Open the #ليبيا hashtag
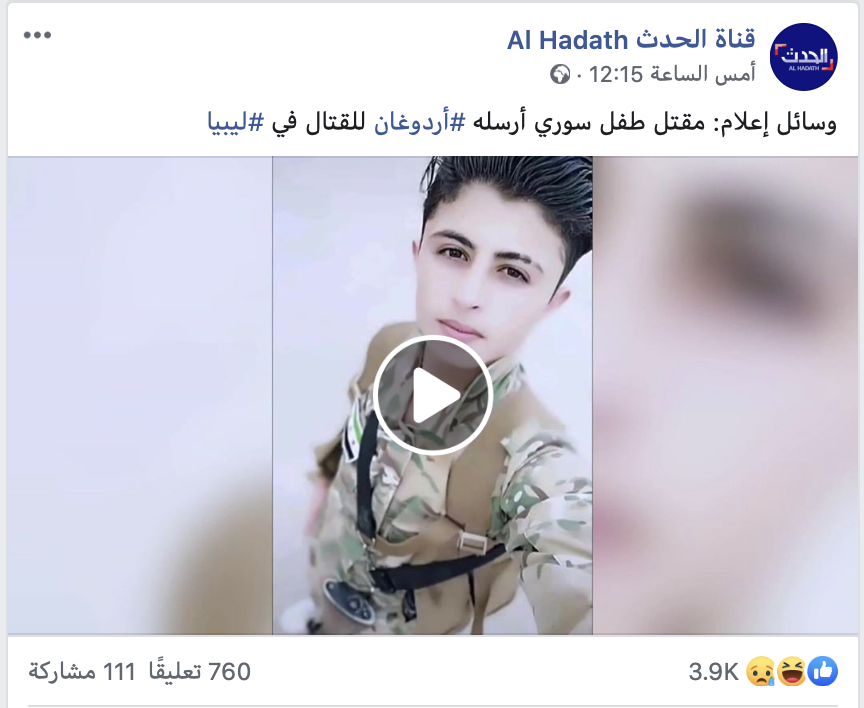 [236, 123]
